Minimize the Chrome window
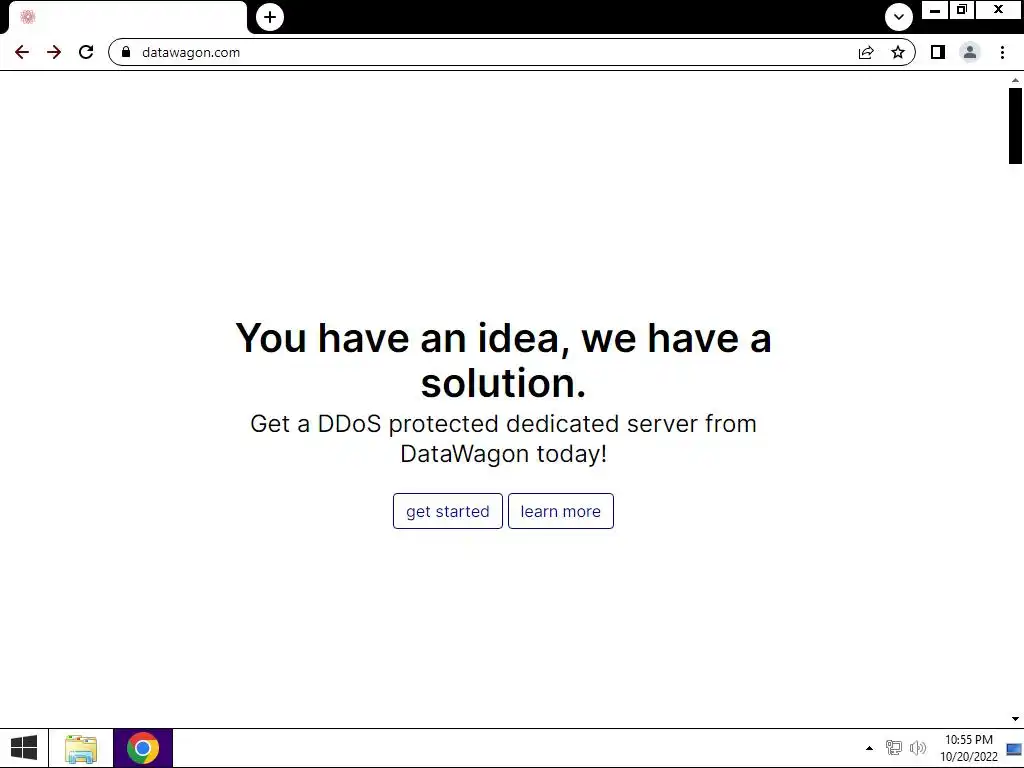Image resolution: width=1024 pixels, height=768 pixels. (x=935, y=10)
